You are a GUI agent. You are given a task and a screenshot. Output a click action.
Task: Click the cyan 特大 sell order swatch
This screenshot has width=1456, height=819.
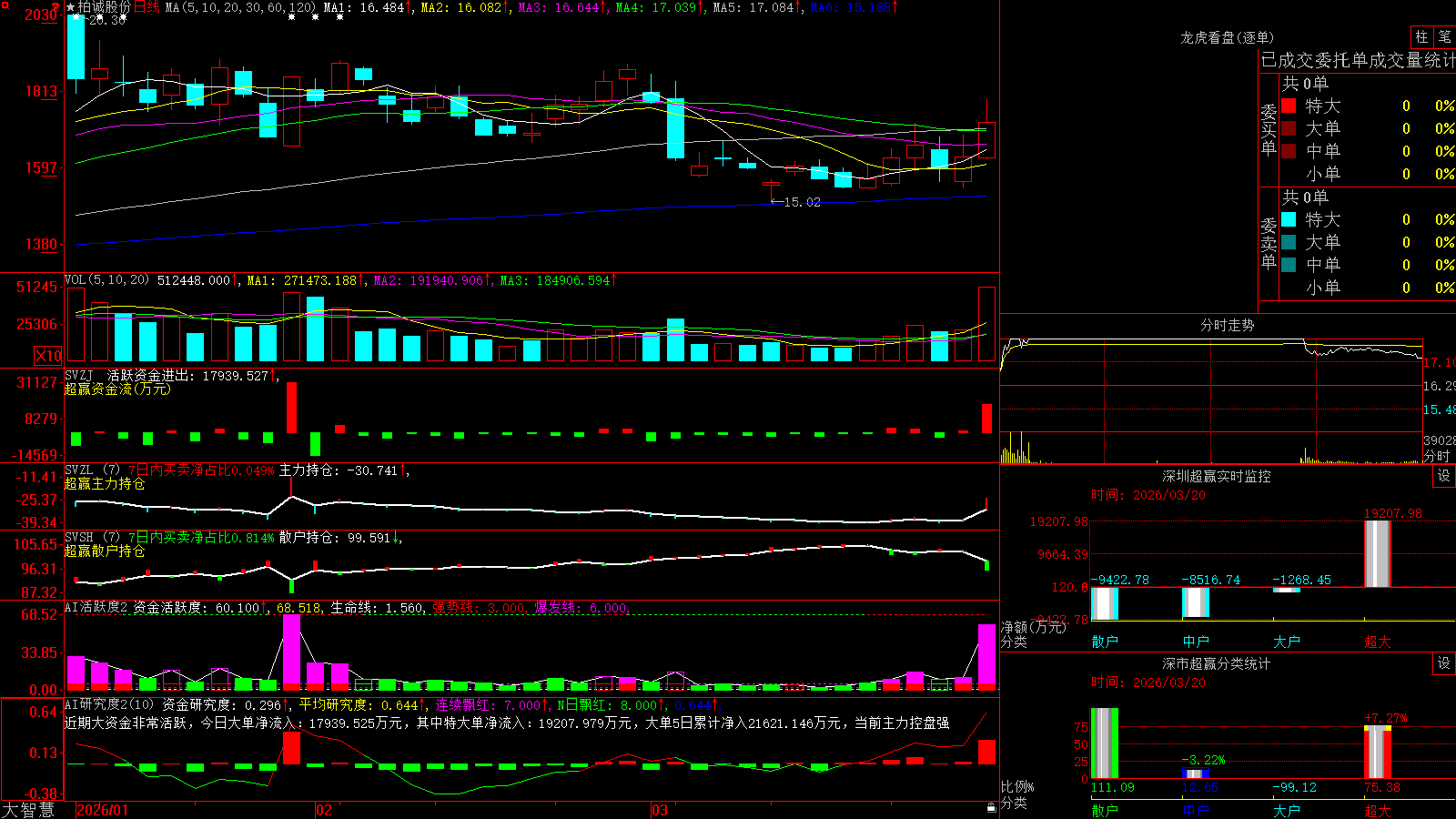point(1289,219)
